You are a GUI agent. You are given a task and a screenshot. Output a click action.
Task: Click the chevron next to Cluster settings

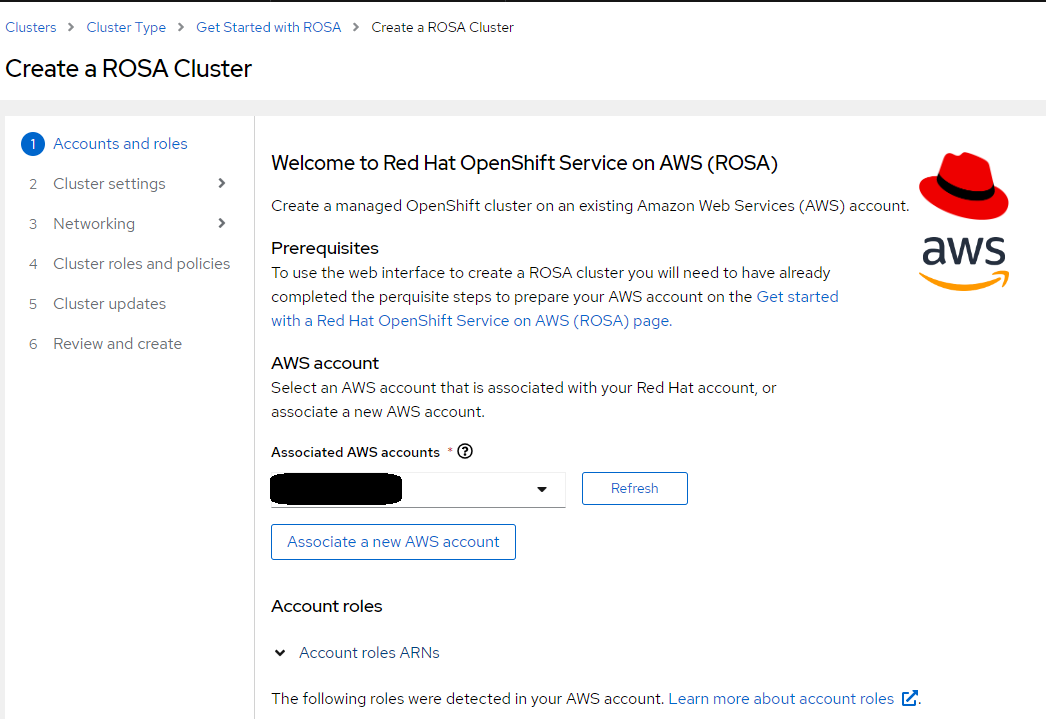tap(224, 183)
